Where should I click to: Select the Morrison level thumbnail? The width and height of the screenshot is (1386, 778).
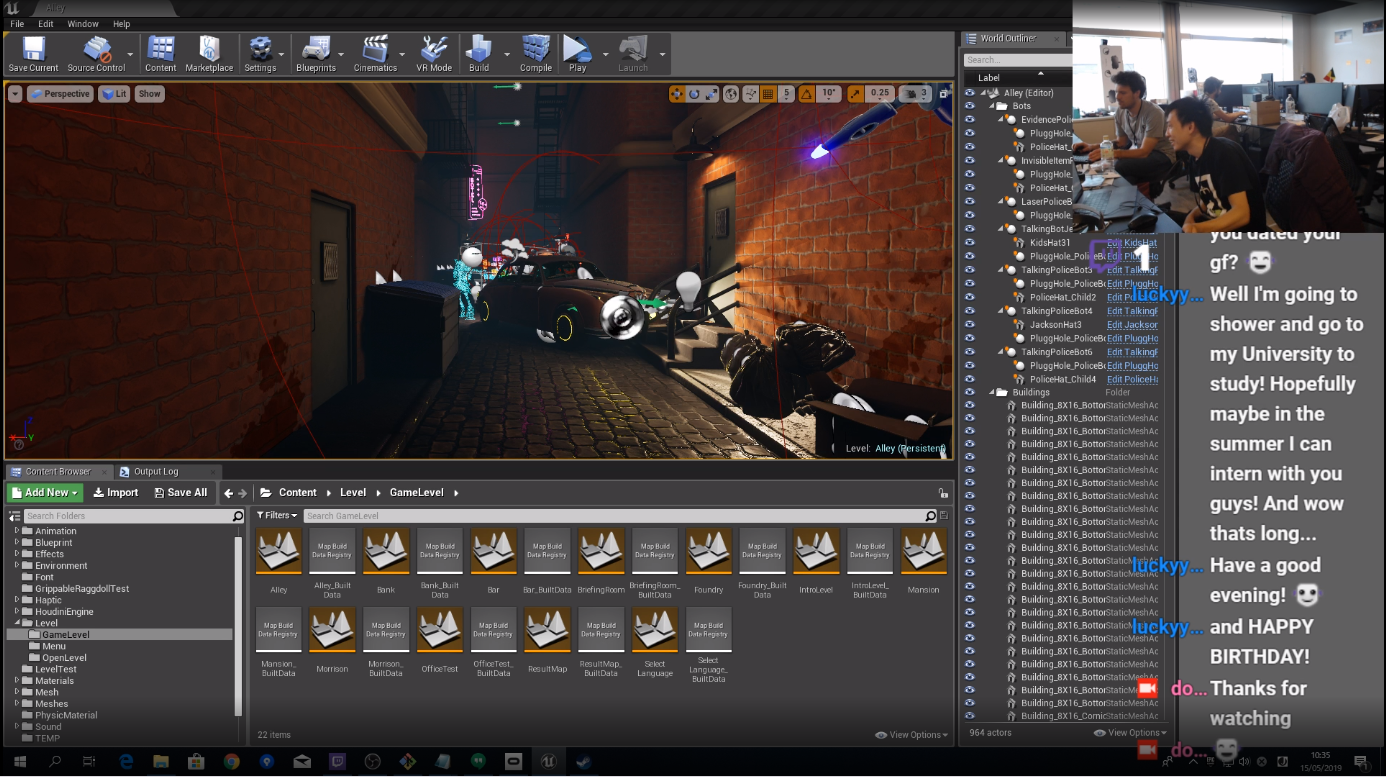(x=332, y=630)
